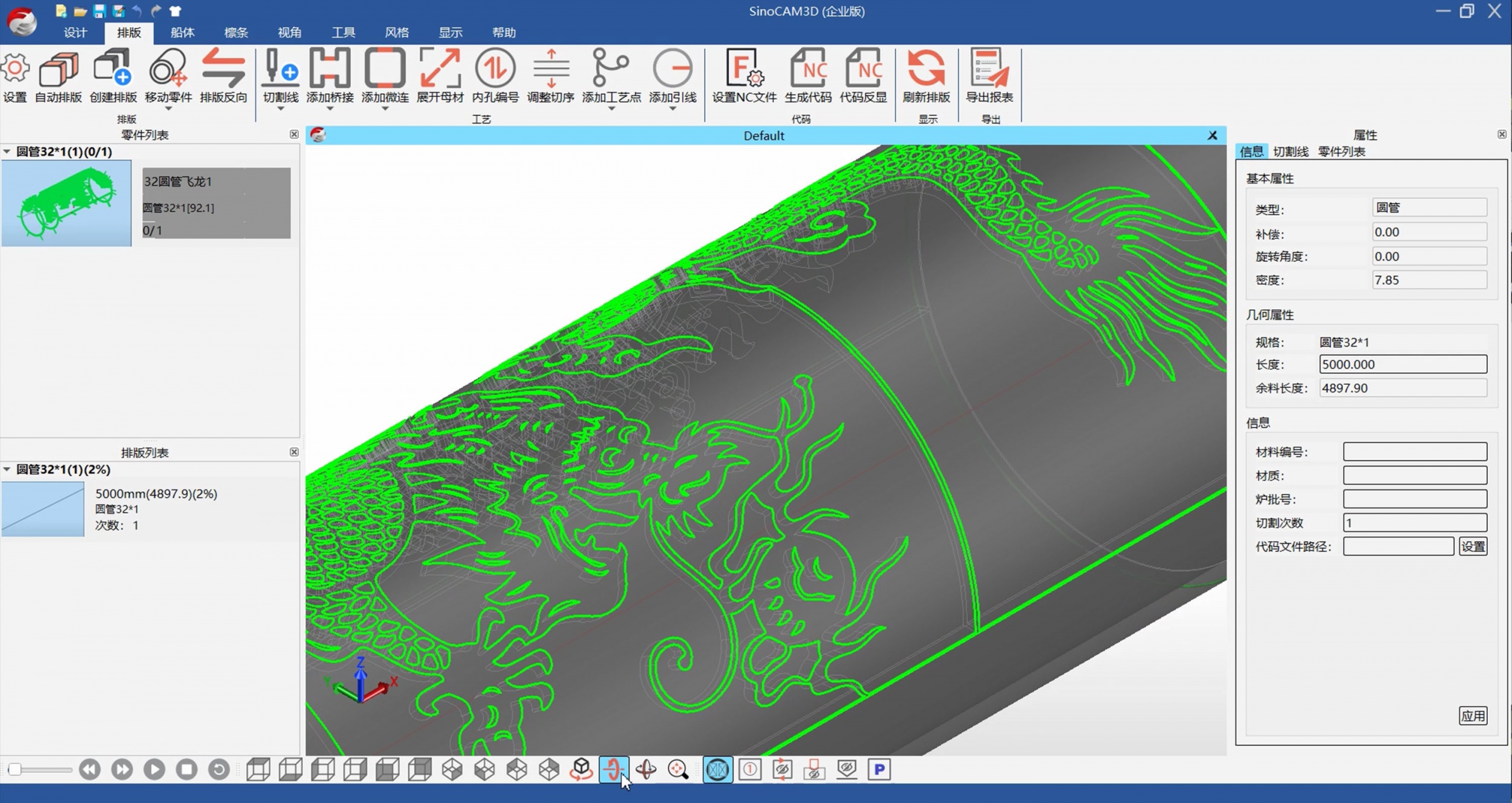Screen dimensions: 1512x803
Task: Click the 长度 input field showing 5000.000
Action: click(1403, 364)
